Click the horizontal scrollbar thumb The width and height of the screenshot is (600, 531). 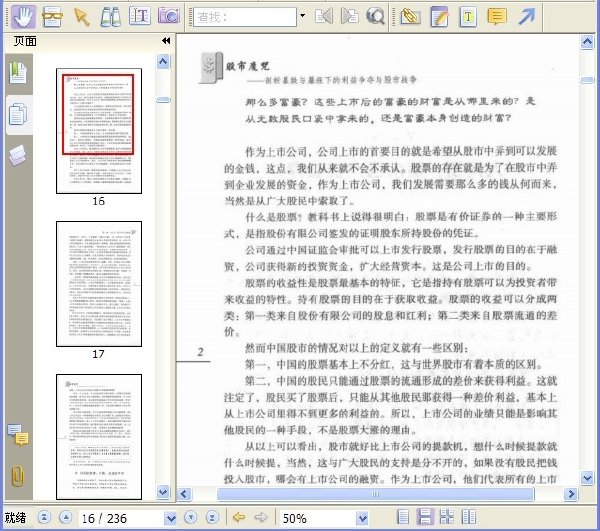(375, 494)
